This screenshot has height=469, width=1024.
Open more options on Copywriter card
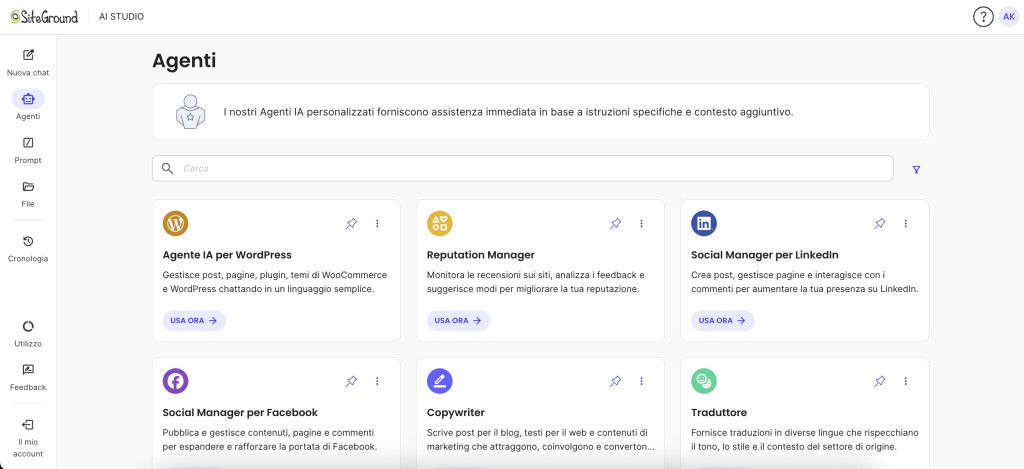(641, 381)
